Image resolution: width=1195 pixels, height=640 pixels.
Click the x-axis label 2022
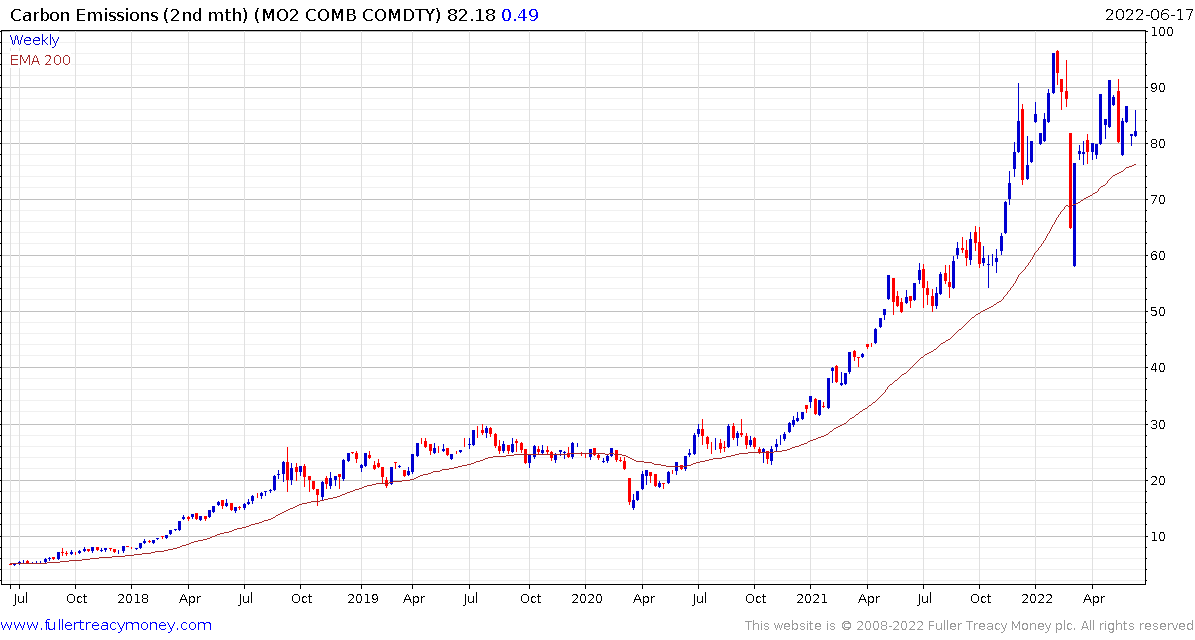[1036, 598]
